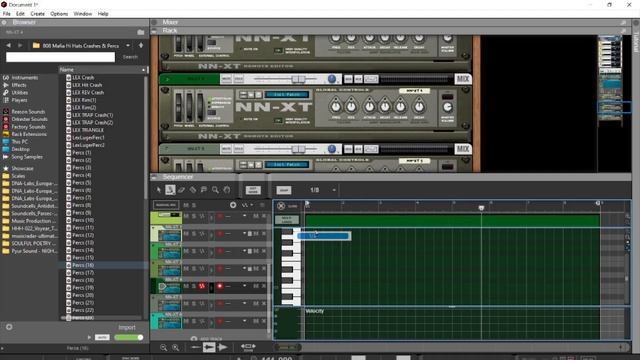Click the circled X icon left of ruler
This screenshot has height=360, width=640.
[x=281, y=206]
